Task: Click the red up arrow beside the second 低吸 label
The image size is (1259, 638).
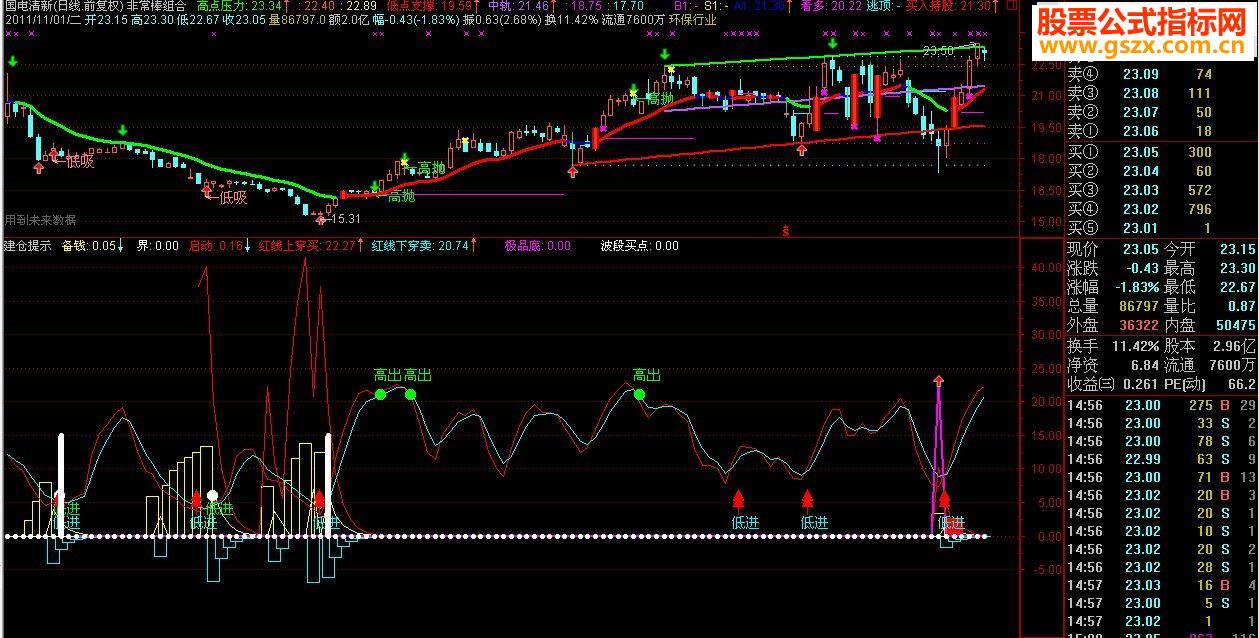Action: tap(207, 189)
